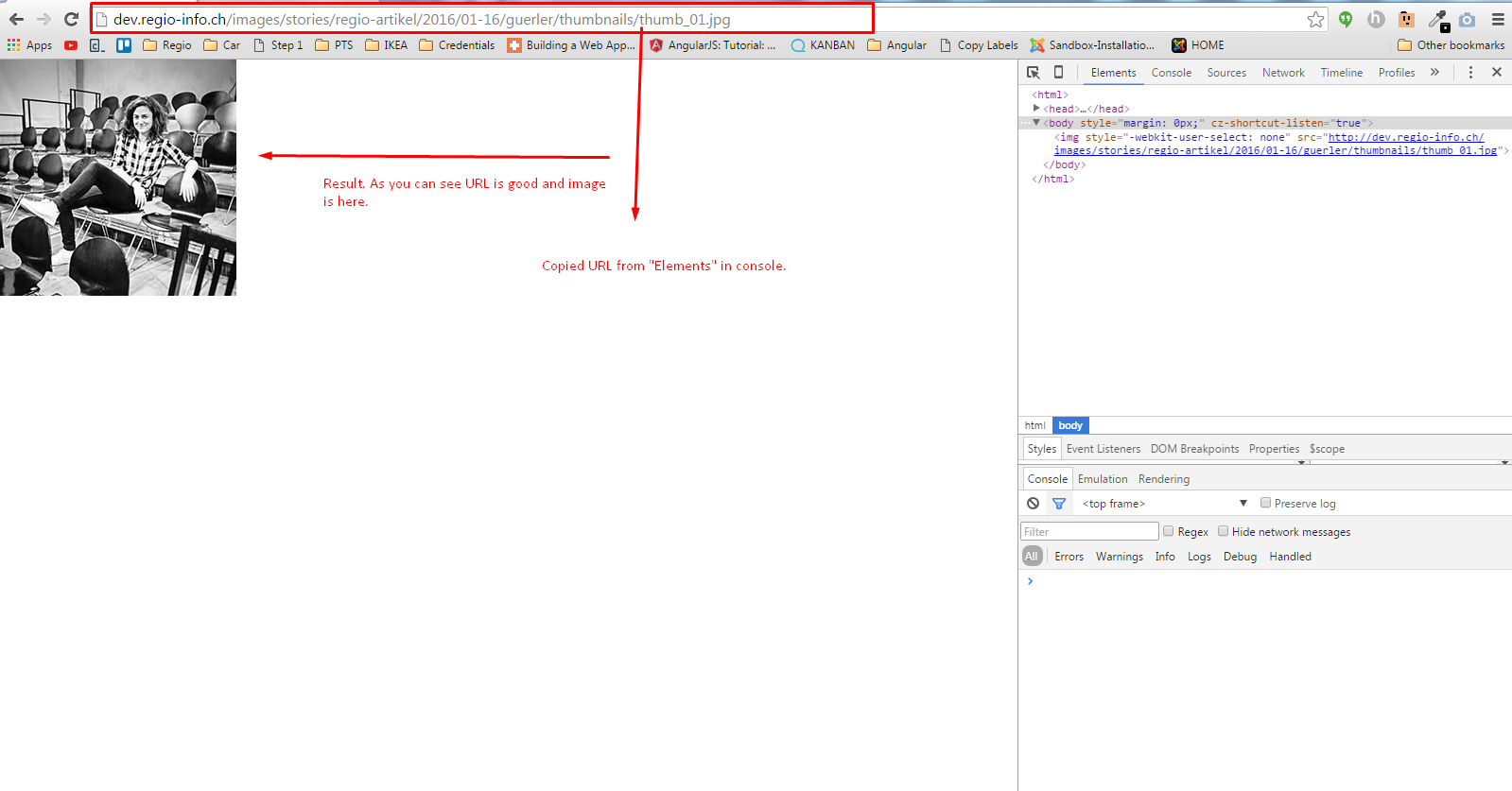Switch to the Elements tab
Image resolution: width=1512 pixels, height=791 pixels.
pyautogui.click(x=1114, y=73)
